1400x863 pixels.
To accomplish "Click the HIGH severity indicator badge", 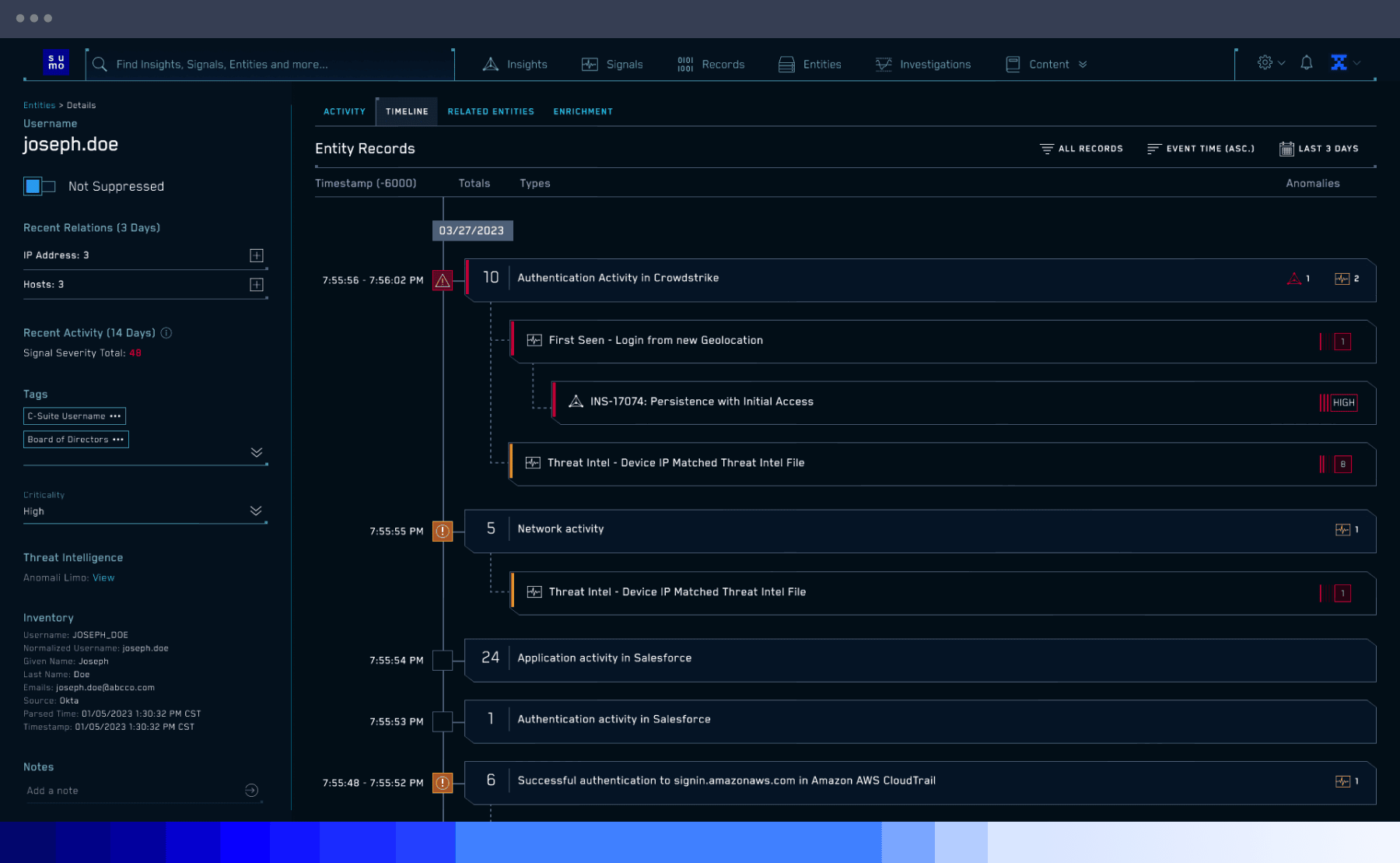I will pos(1343,403).
